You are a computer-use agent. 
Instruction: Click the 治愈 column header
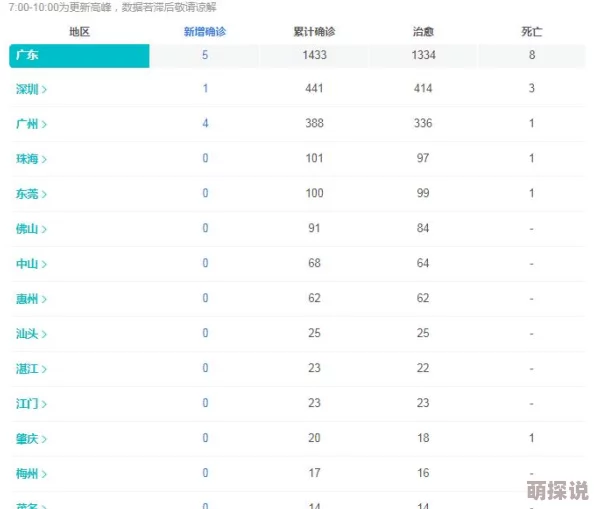423,31
